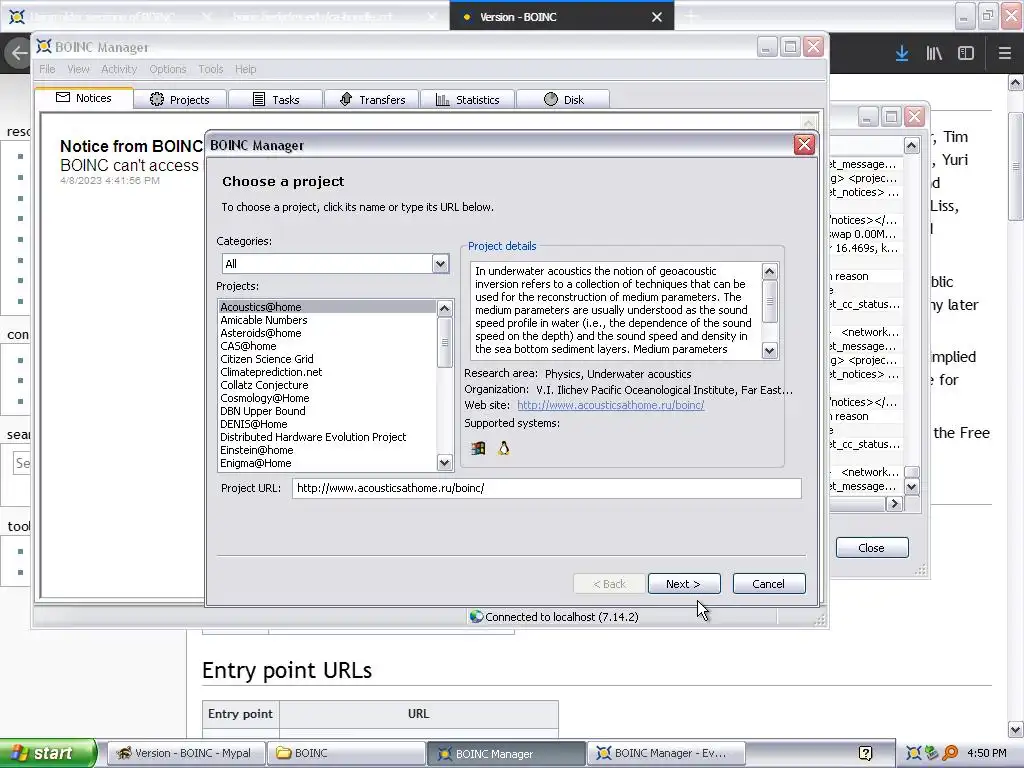Switch to the Tasks tab

(276, 99)
